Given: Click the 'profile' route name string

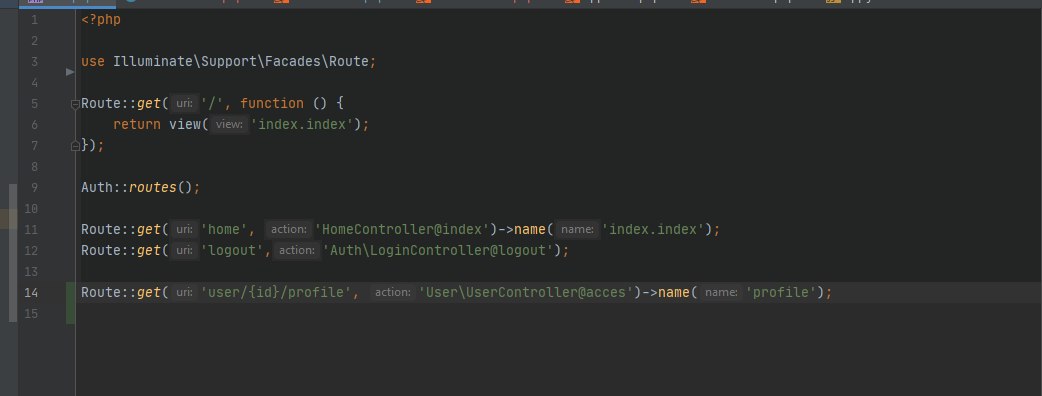Looking at the screenshot, I should 781,292.
